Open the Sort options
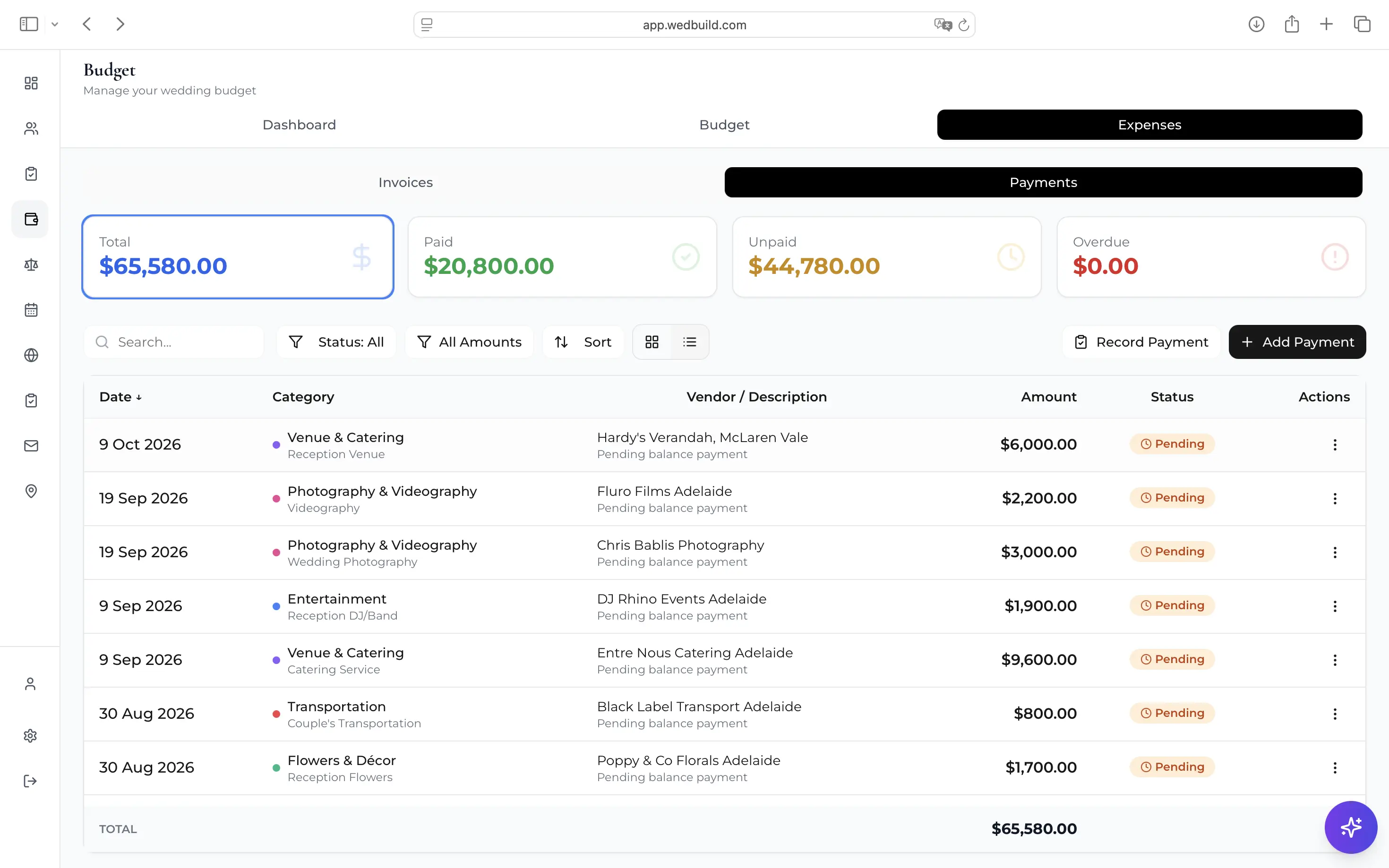 (x=583, y=342)
